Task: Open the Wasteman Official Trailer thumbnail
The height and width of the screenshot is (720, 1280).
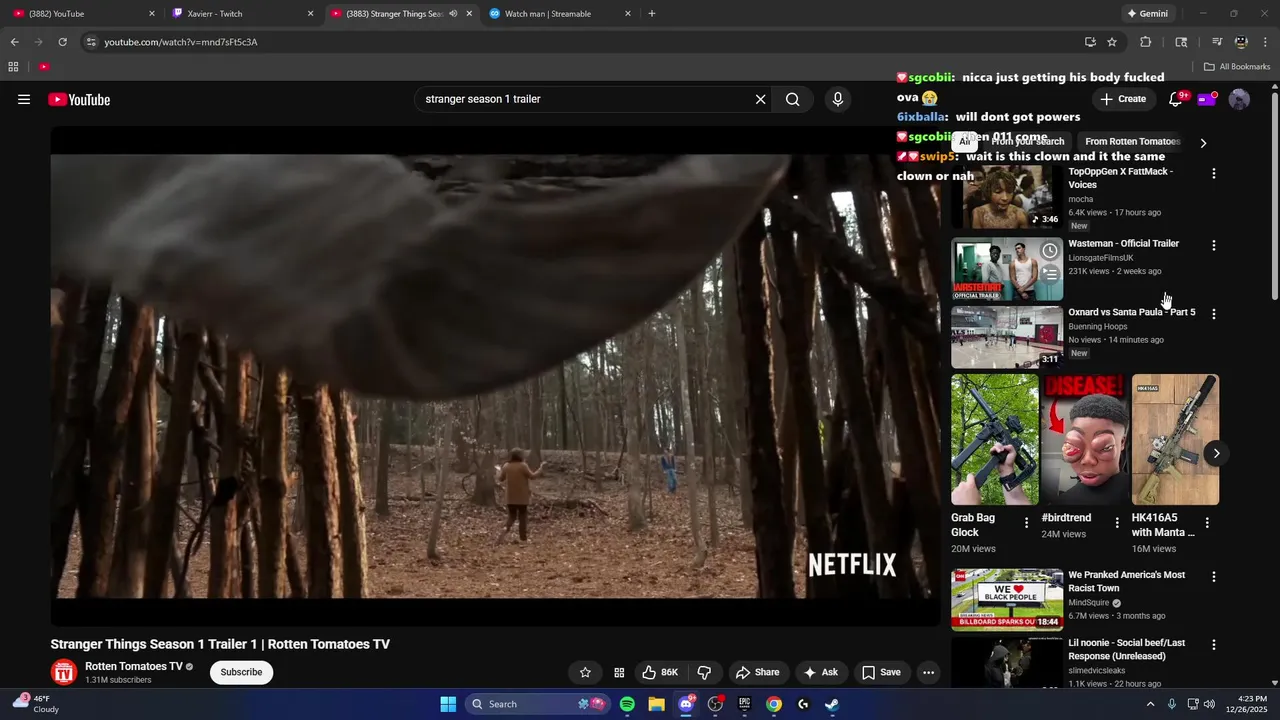Action: tap(1007, 269)
